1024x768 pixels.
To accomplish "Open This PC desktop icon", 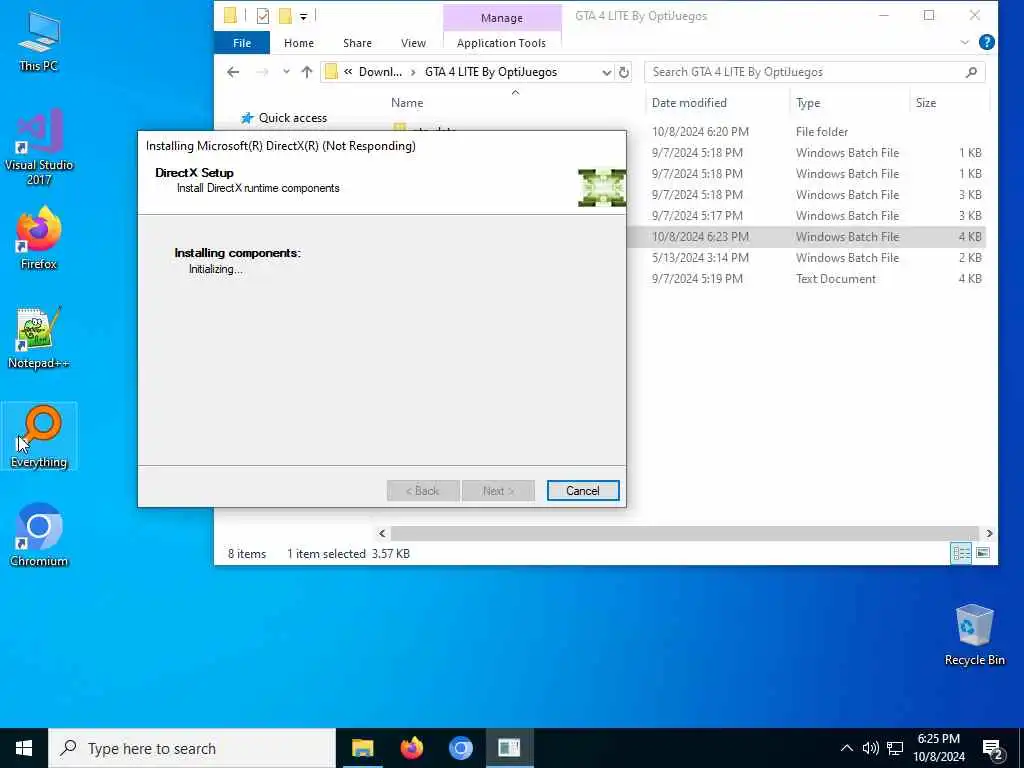I will pos(39,40).
